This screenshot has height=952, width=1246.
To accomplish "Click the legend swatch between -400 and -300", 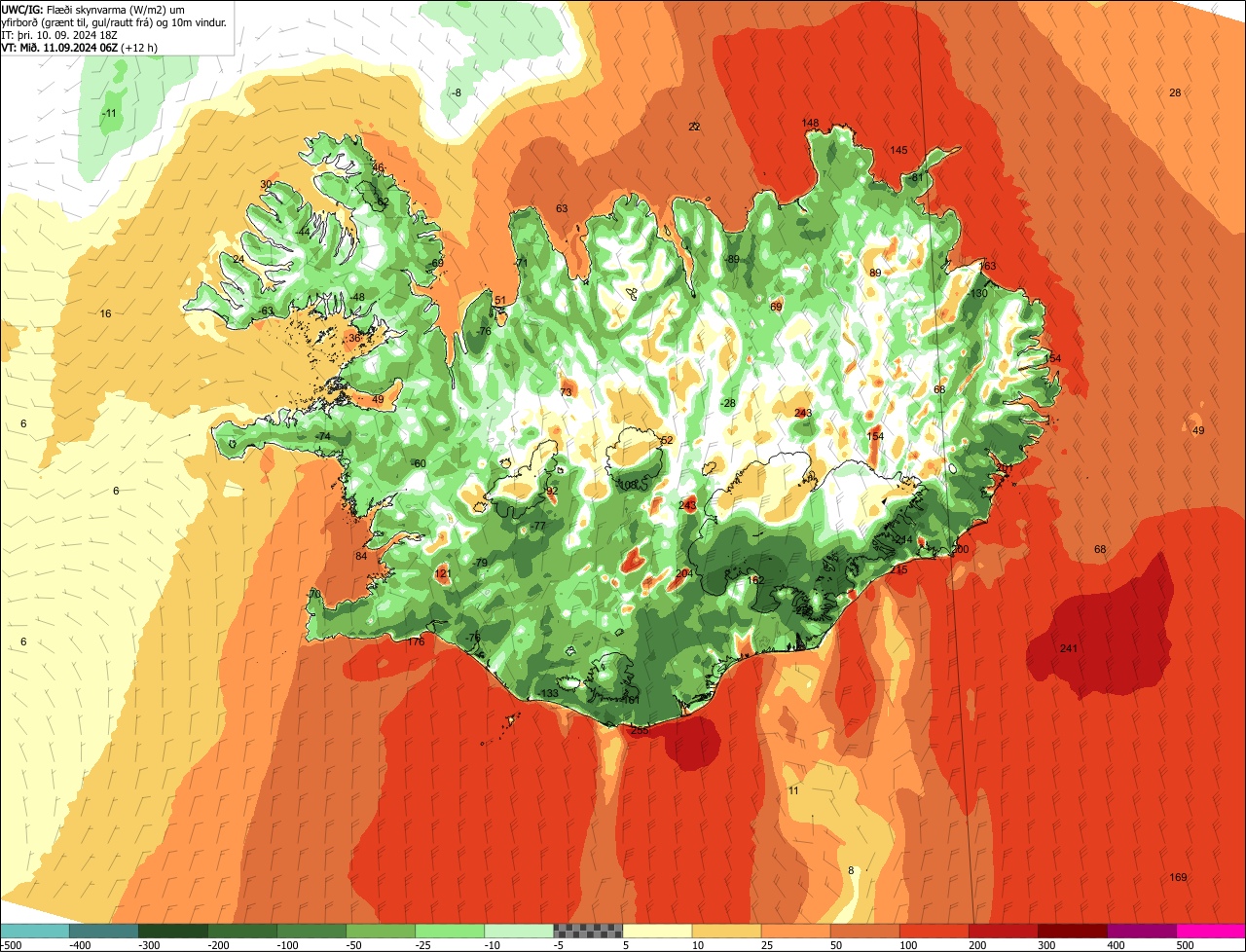I will coord(104,931).
